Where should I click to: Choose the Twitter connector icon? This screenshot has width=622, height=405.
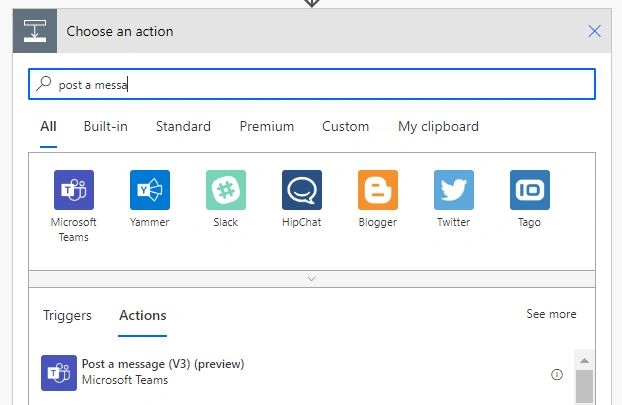(x=454, y=190)
